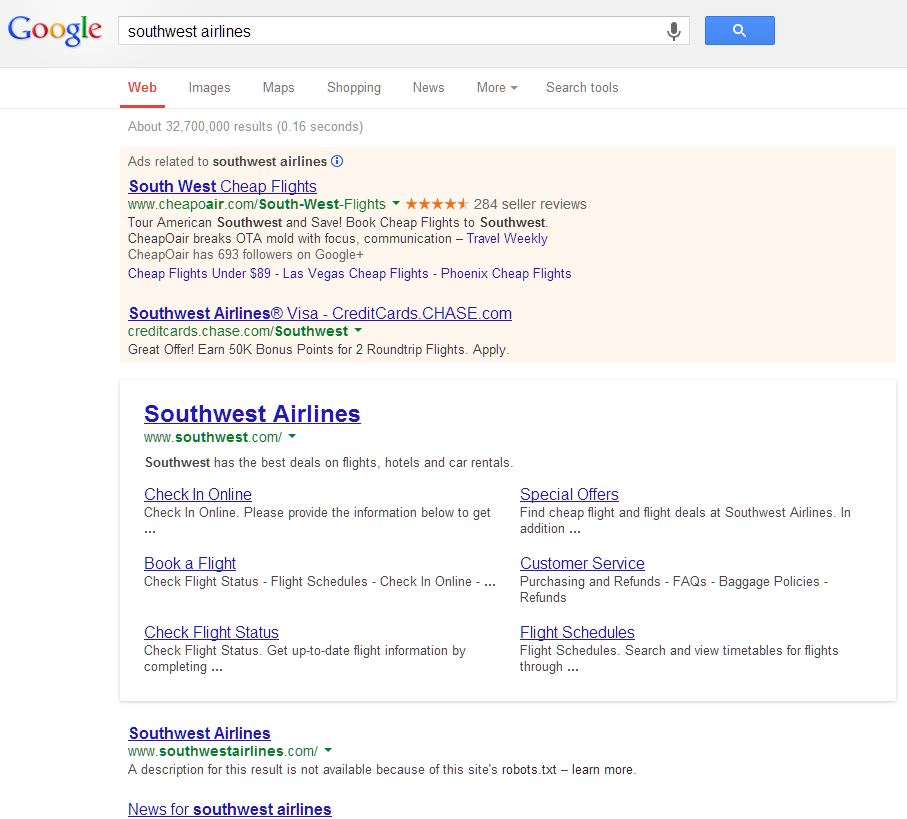Click the Google logo
The width and height of the screenshot is (907, 819).
[55, 30]
